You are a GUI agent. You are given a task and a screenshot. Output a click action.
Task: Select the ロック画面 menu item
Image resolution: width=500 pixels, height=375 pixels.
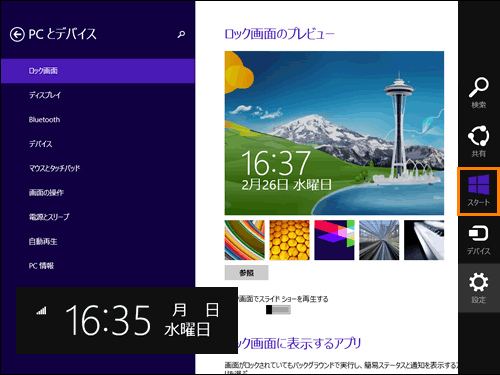pyautogui.click(x=98, y=71)
